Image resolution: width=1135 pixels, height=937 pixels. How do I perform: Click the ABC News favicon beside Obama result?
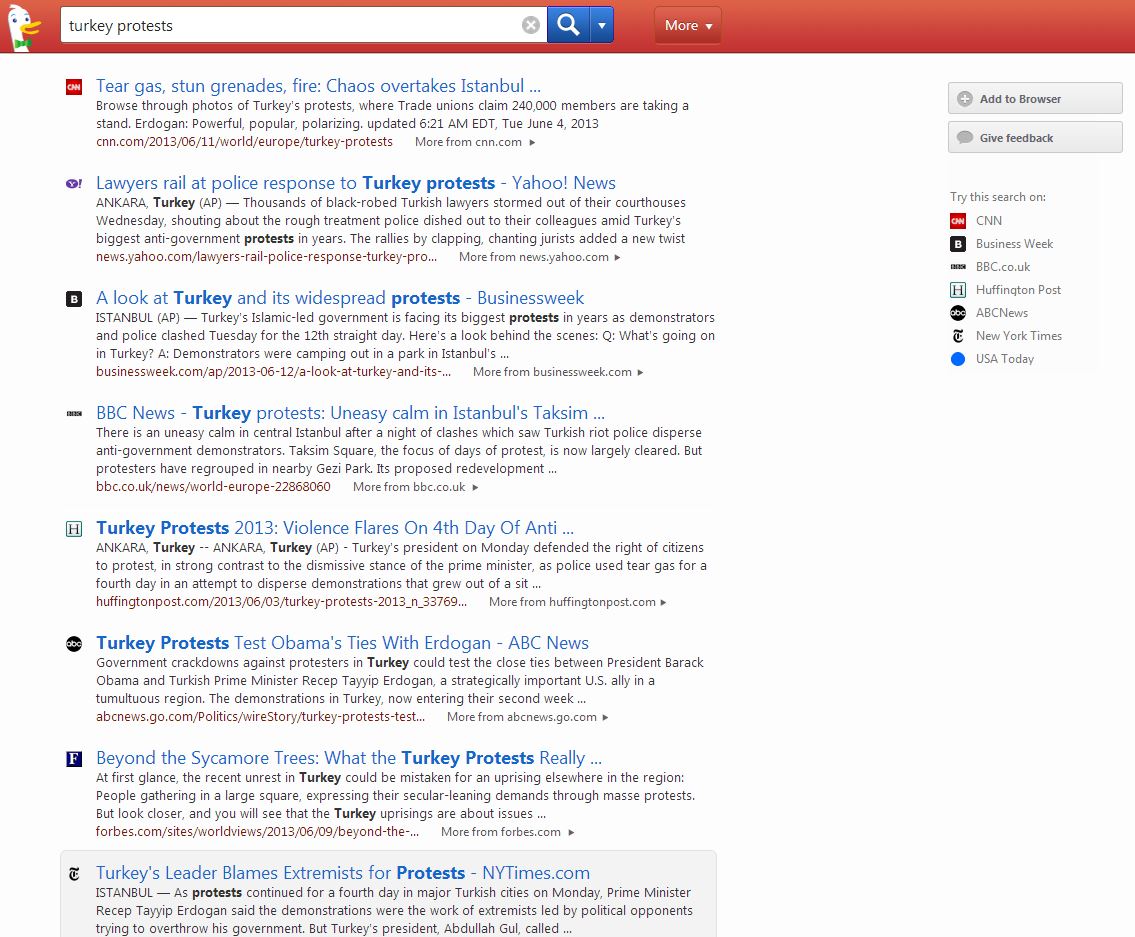point(74,644)
